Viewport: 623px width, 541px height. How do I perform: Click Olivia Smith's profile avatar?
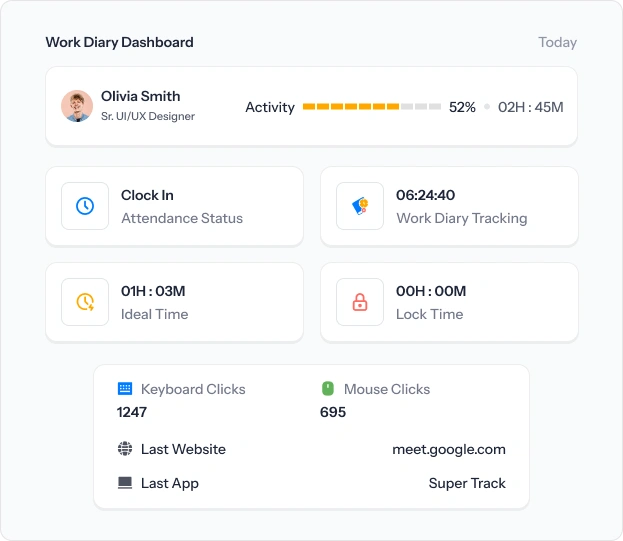77,106
